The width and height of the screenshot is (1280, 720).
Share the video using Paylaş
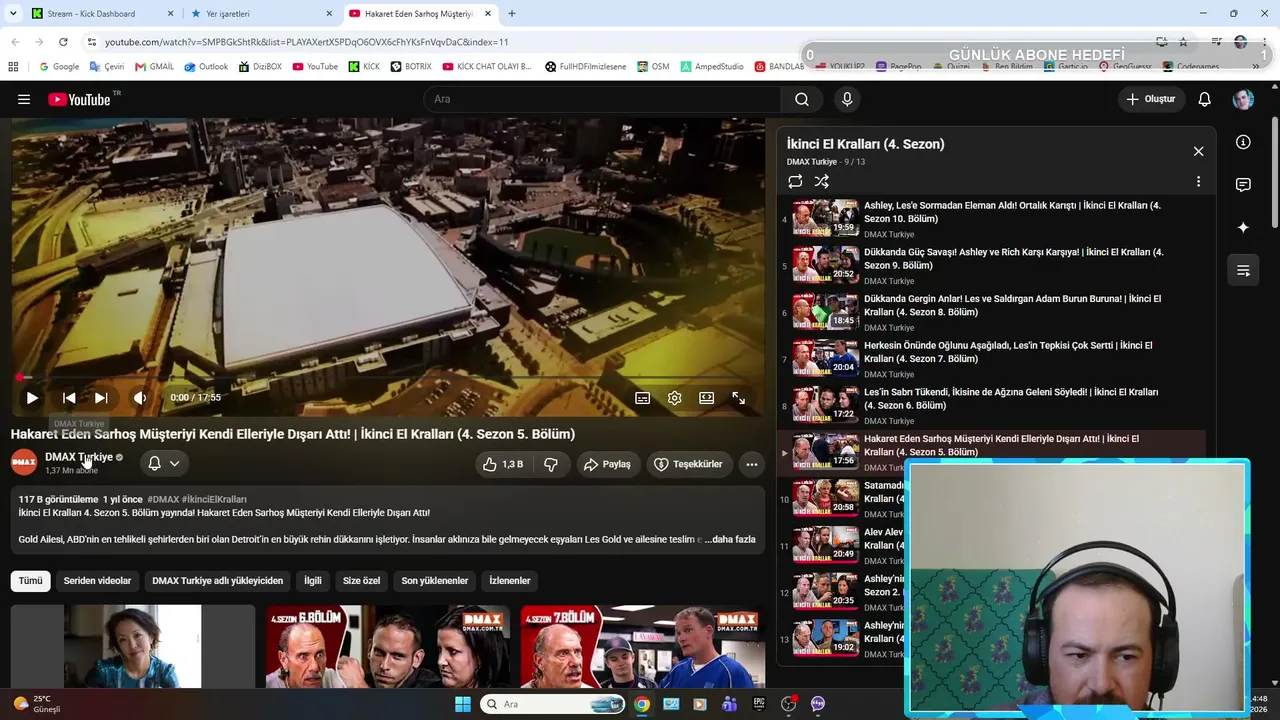(607, 464)
